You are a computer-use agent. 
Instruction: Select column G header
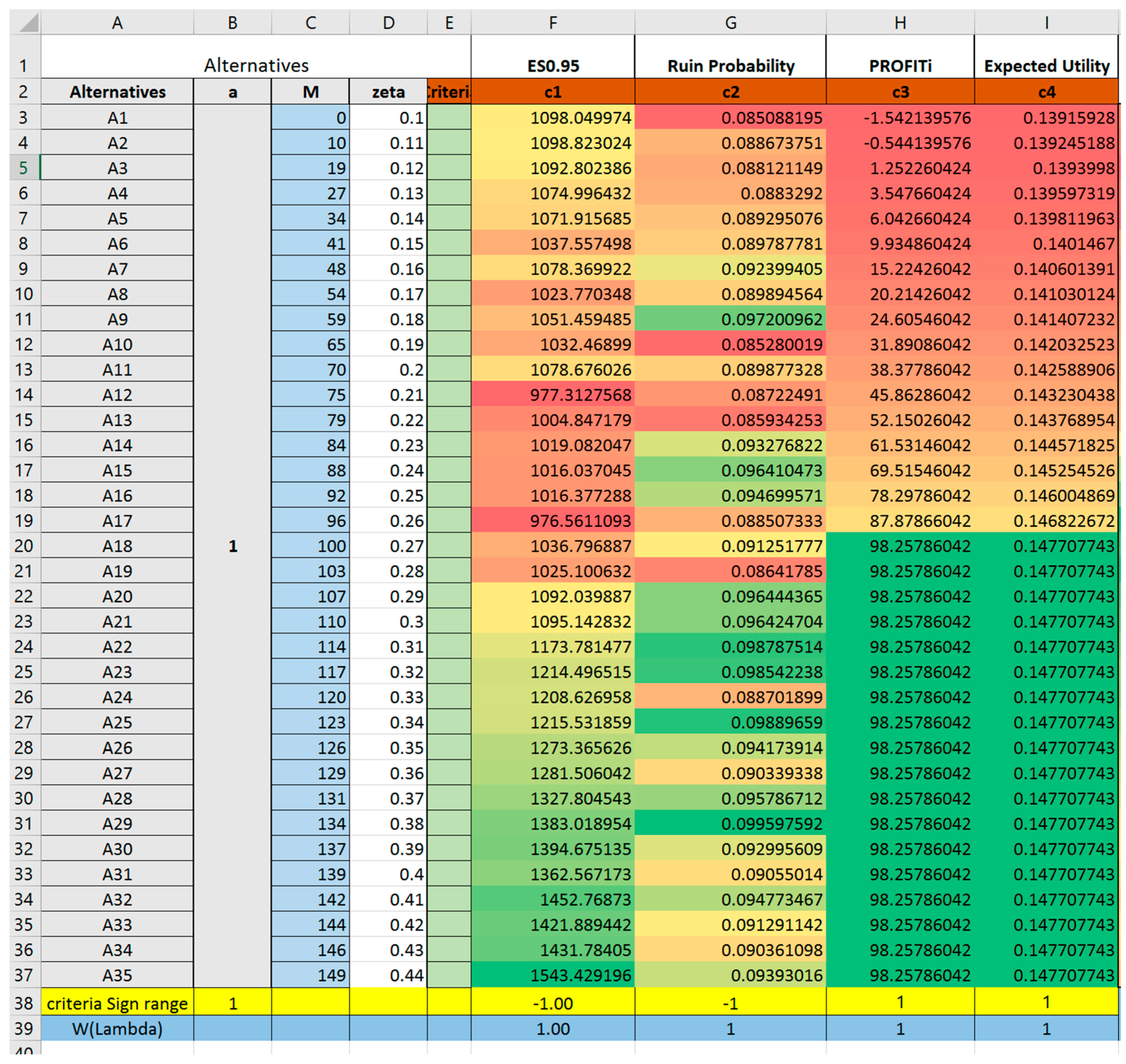click(730, 23)
